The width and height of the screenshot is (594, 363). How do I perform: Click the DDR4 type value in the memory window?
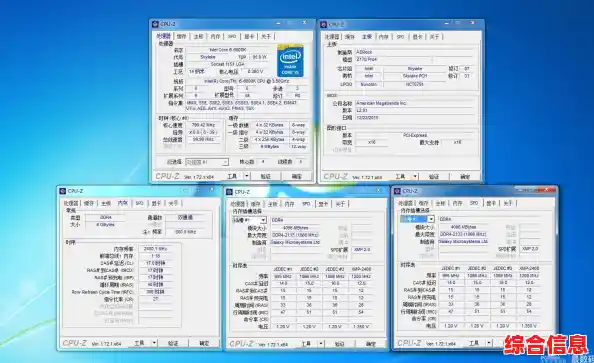pos(106,217)
